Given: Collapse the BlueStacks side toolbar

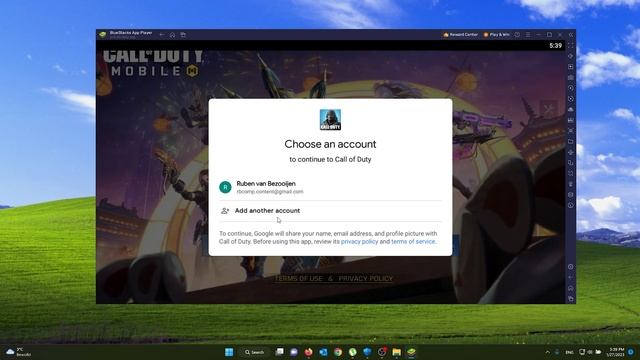Looking at the screenshot, I should tap(571, 35).
